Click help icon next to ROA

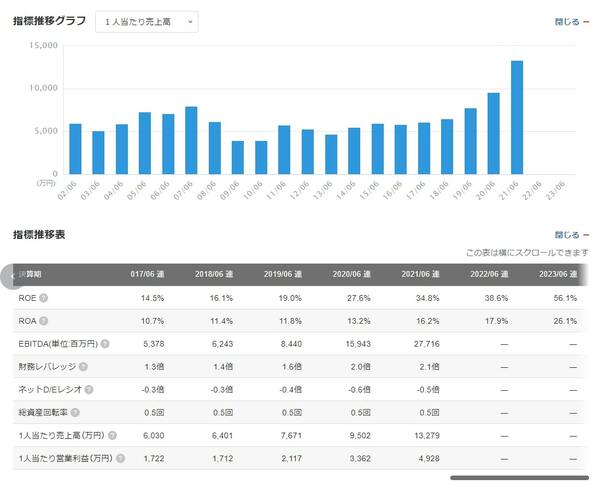tap(43, 321)
